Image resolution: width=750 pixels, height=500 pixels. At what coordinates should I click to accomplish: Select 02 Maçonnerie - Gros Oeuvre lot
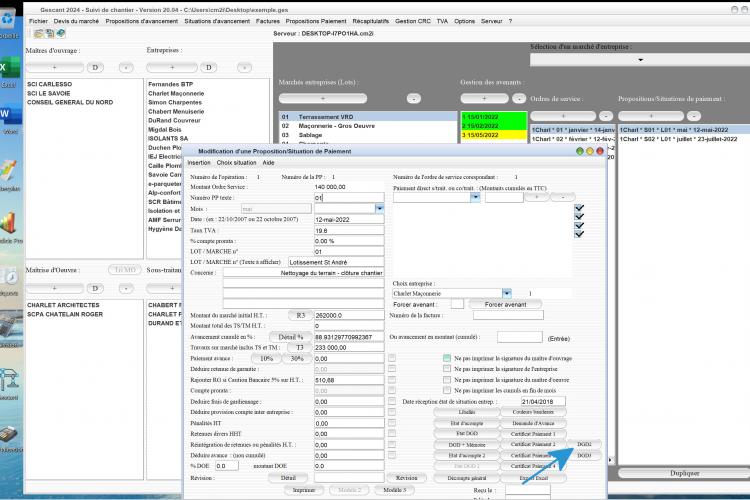(x=367, y=126)
